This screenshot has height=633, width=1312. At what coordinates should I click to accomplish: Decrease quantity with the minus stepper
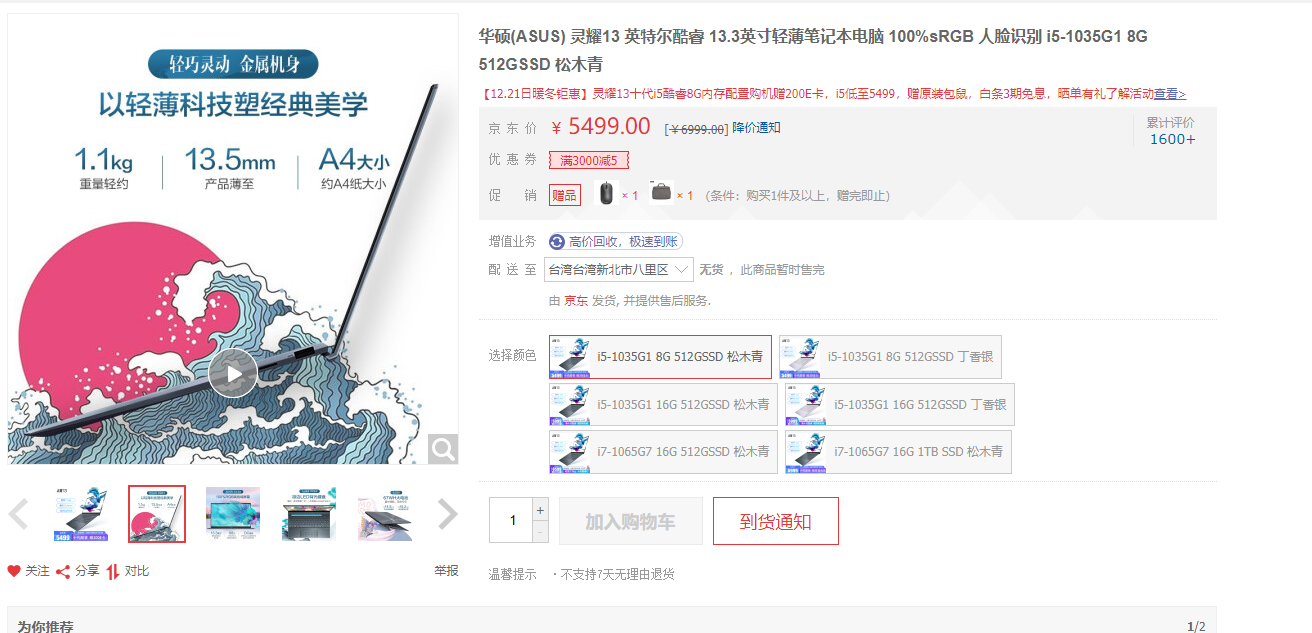pos(541,532)
